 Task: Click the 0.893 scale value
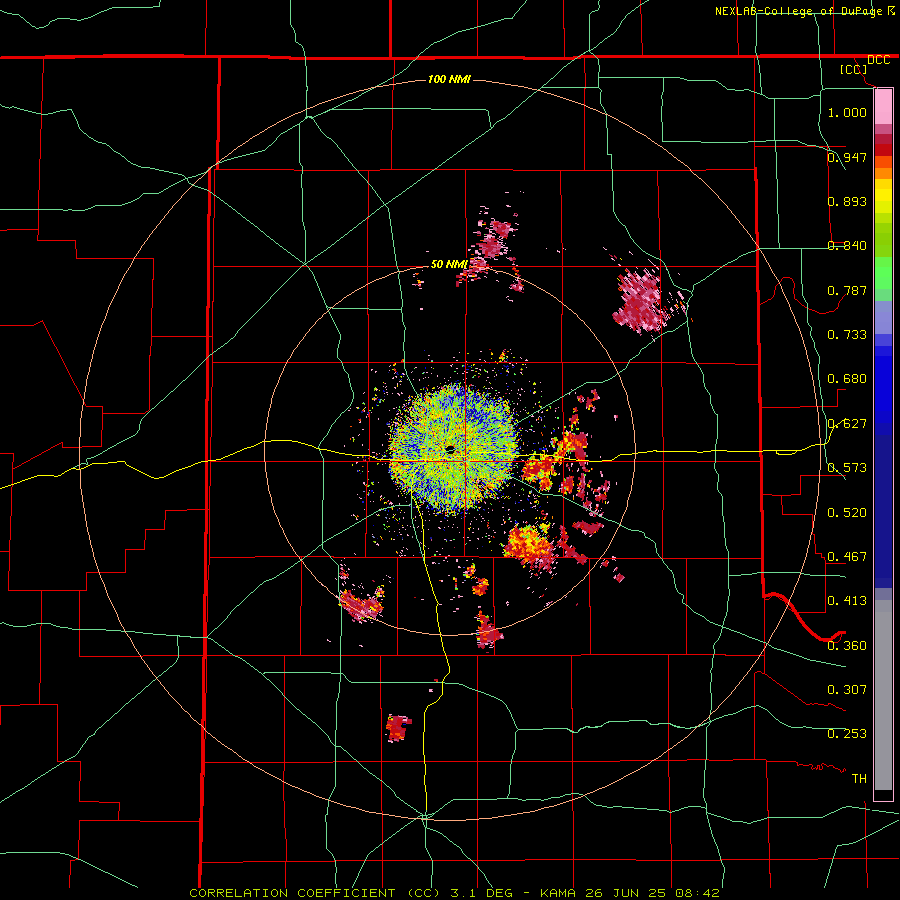tap(847, 201)
